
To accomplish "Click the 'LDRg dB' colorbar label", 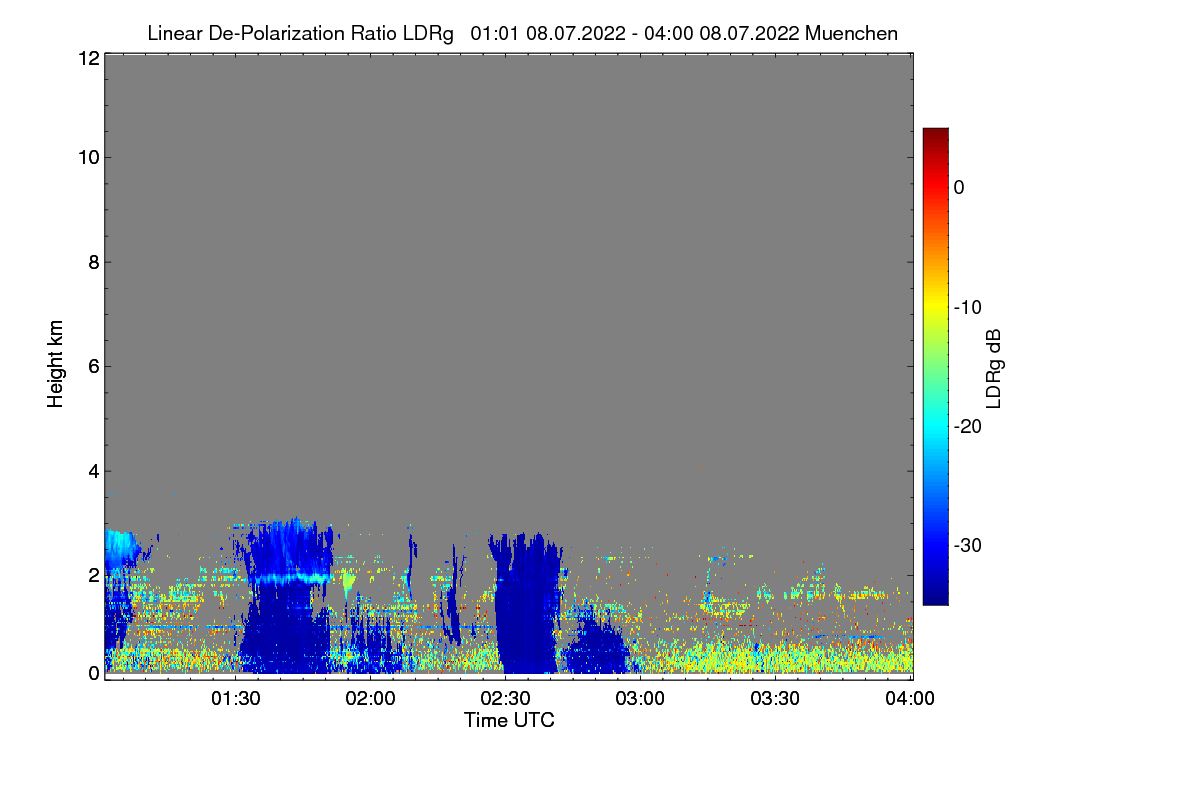I will (993, 368).
